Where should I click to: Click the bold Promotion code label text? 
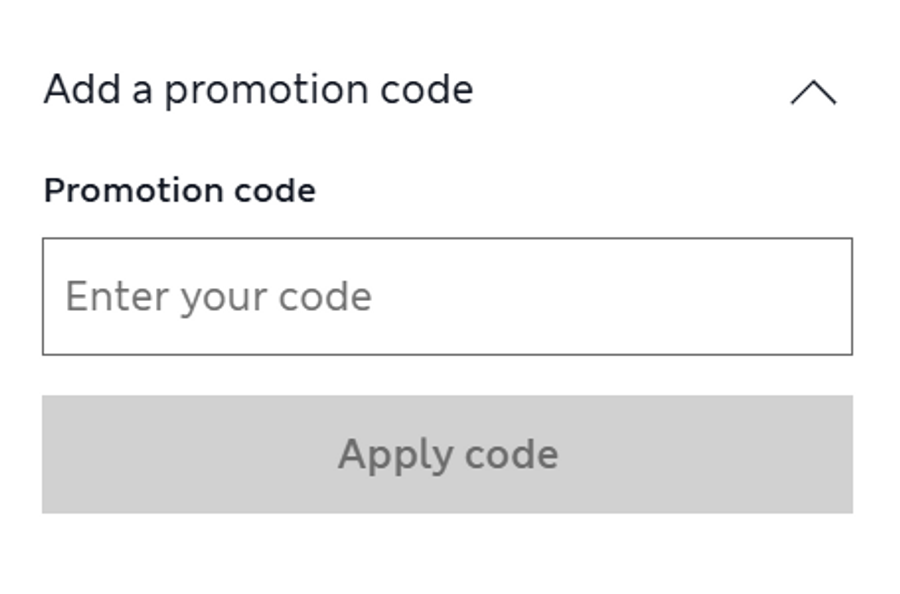coord(180,190)
